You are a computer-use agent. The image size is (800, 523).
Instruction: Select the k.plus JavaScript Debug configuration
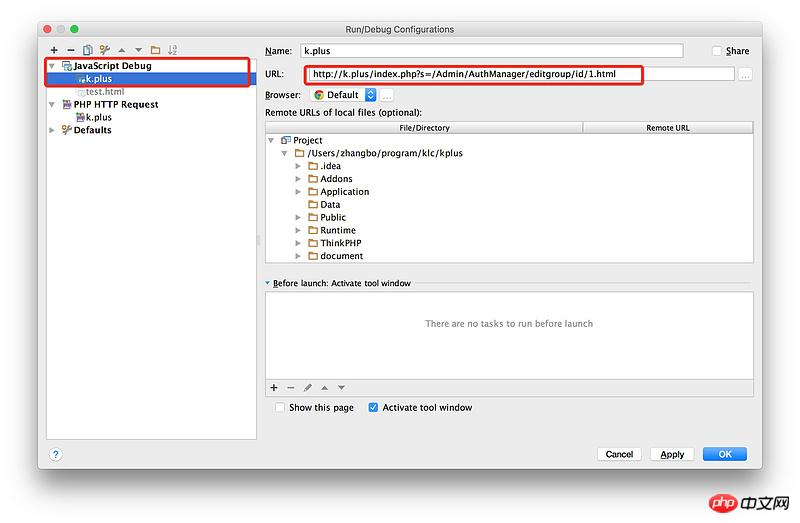tap(151, 79)
